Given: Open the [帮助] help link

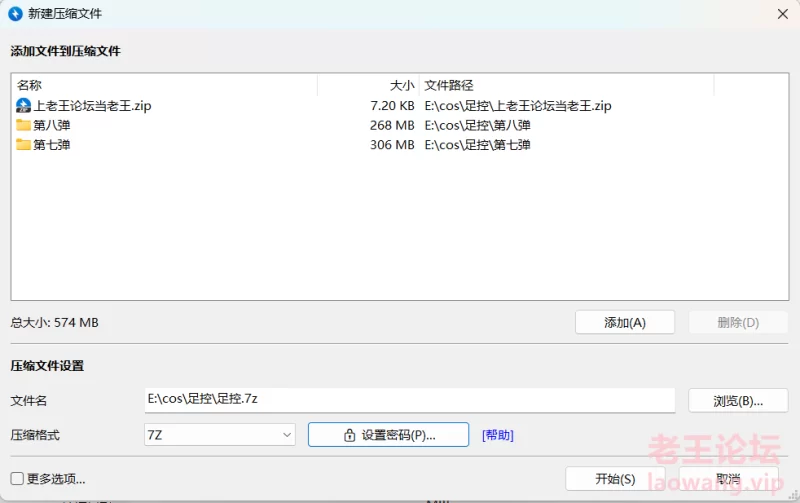Looking at the screenshot, I should 498,435.
